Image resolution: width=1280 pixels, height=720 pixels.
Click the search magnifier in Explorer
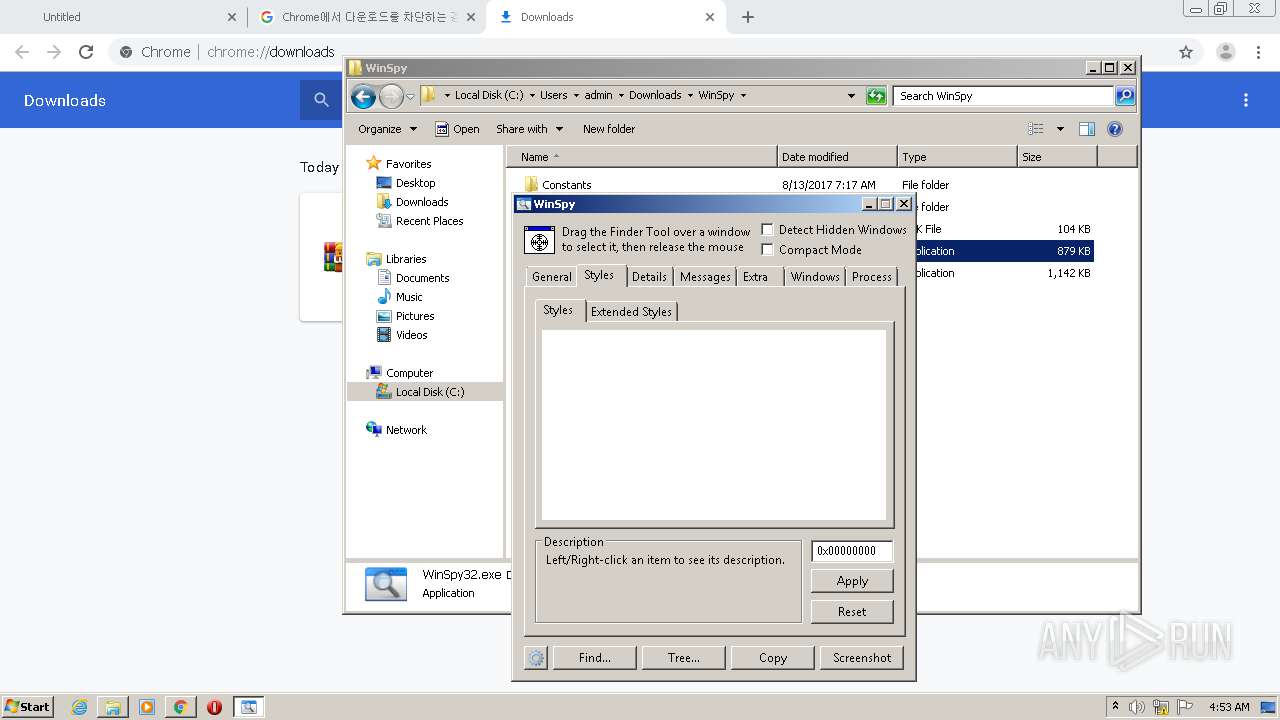click(1125, 96)
